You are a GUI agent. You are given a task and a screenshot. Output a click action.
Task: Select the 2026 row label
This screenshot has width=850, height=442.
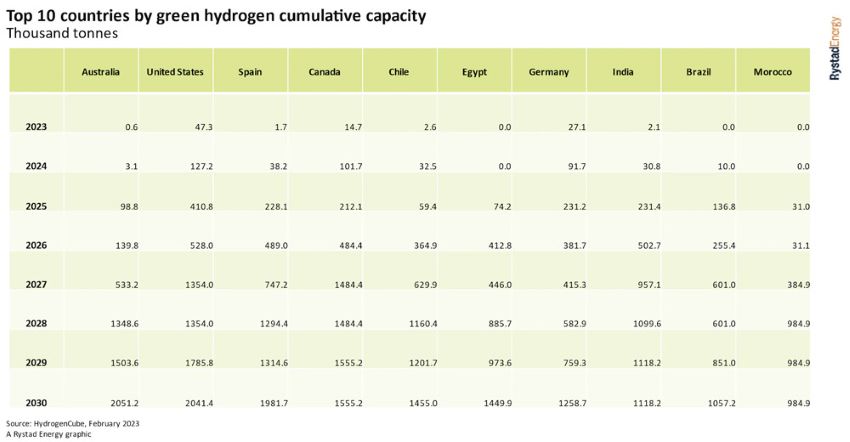pyautogui.click(x=36, y=245)
